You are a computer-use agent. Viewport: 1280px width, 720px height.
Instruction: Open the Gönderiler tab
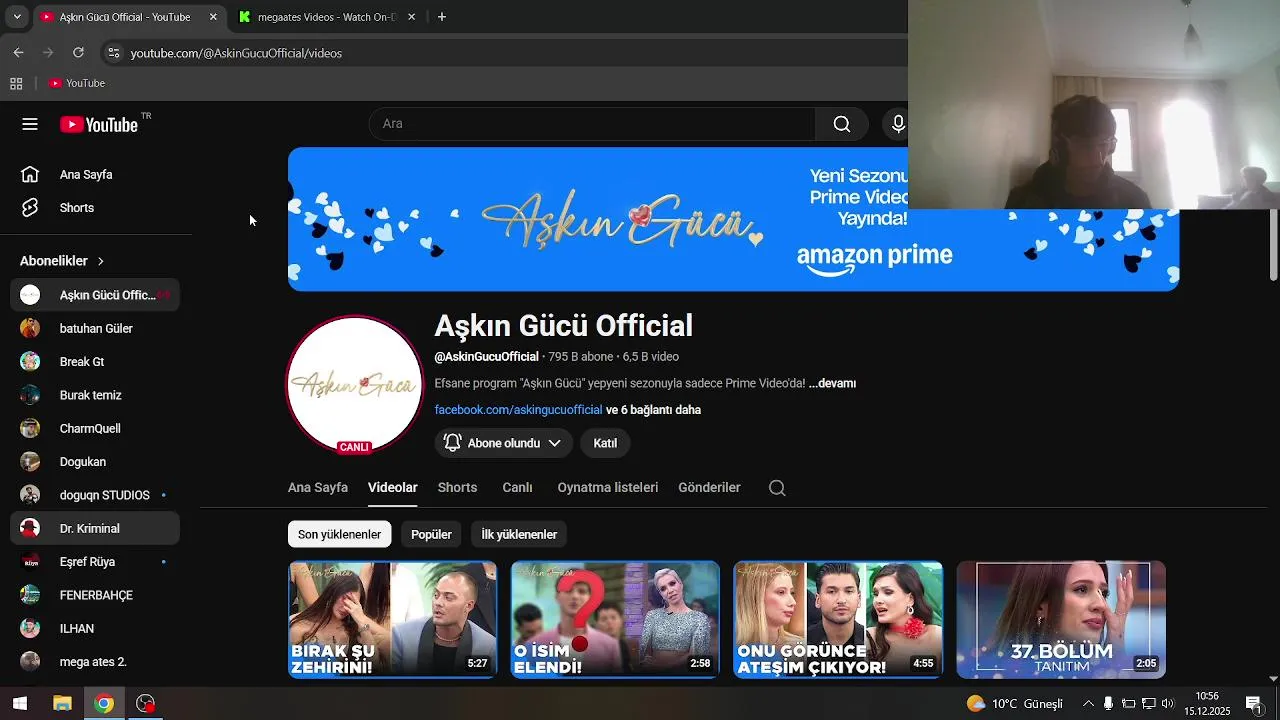tap(709, 488)
